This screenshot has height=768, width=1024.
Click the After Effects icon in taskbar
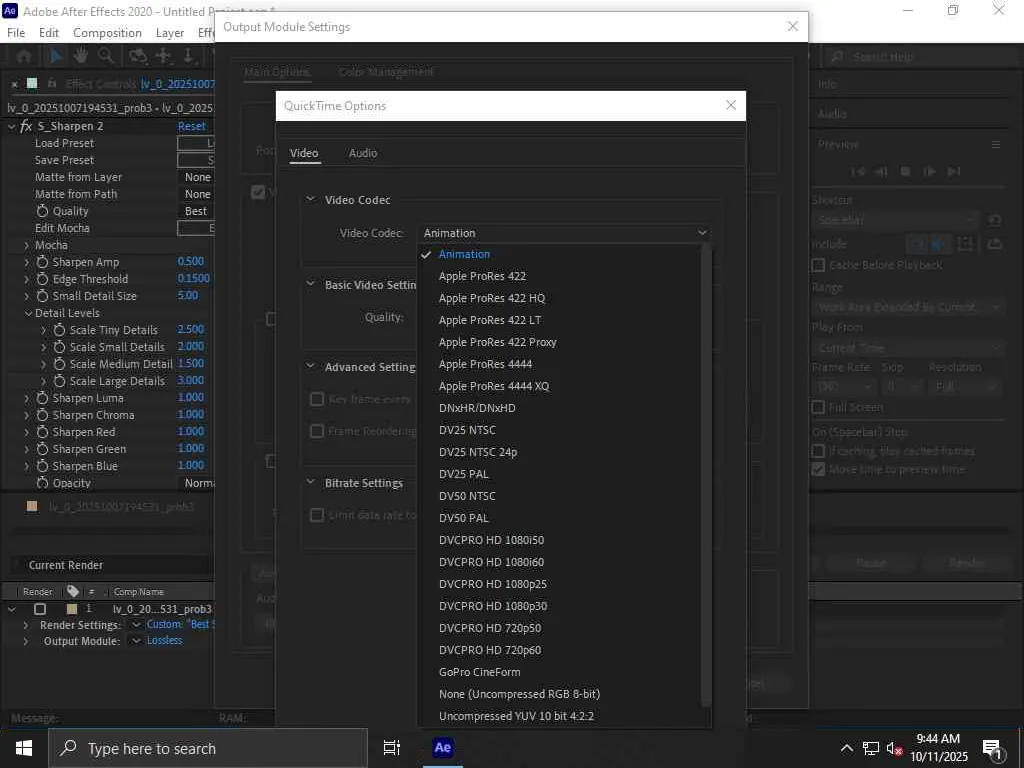[x=443, y=748]
